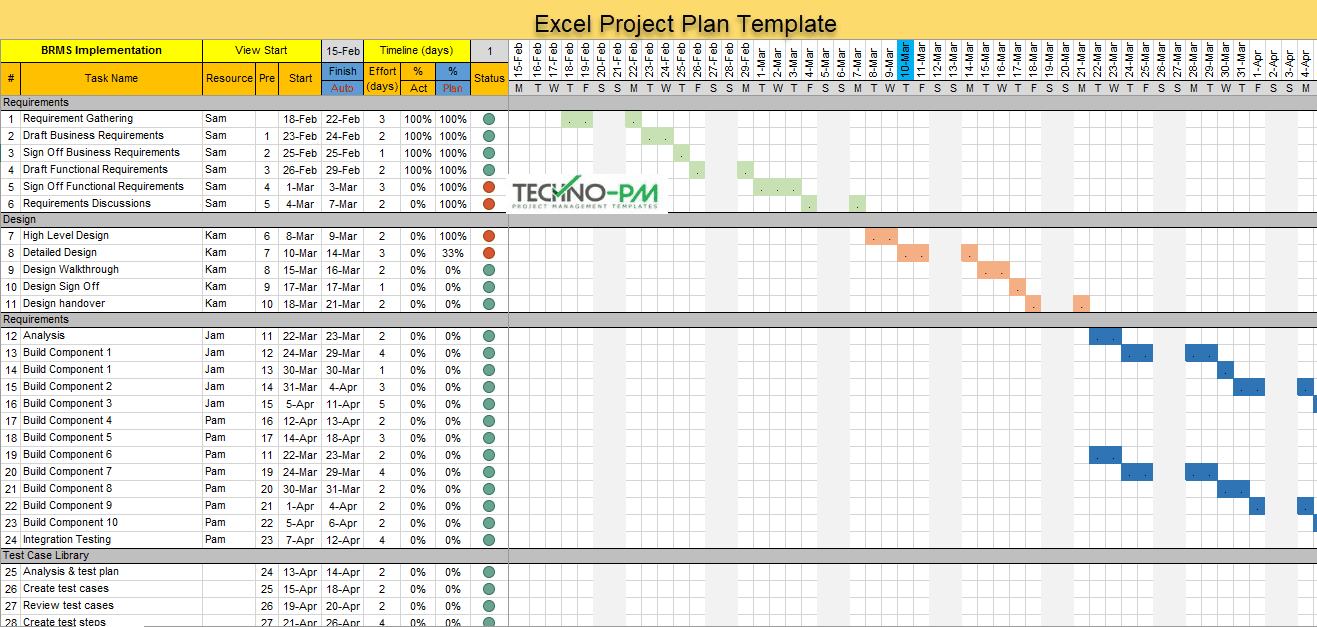Click red status circle for High Level Design

pyautogui.click(x=489, y=236)
